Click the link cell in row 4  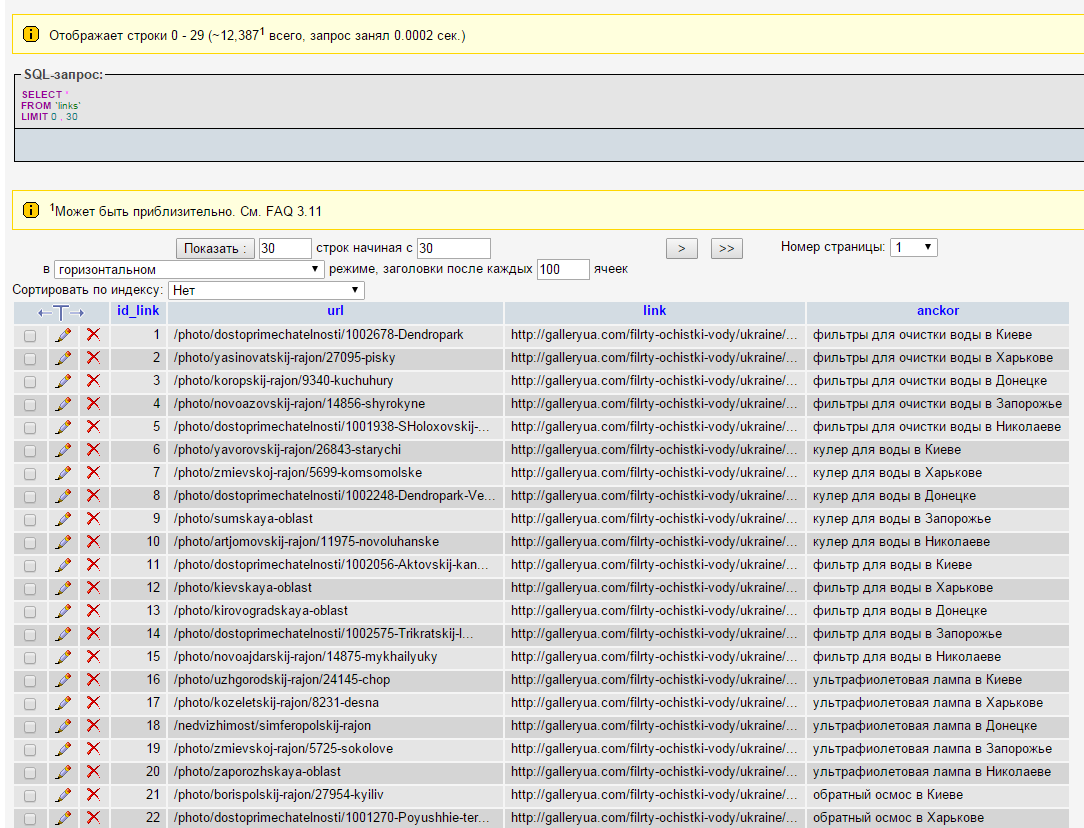(654, 404)
